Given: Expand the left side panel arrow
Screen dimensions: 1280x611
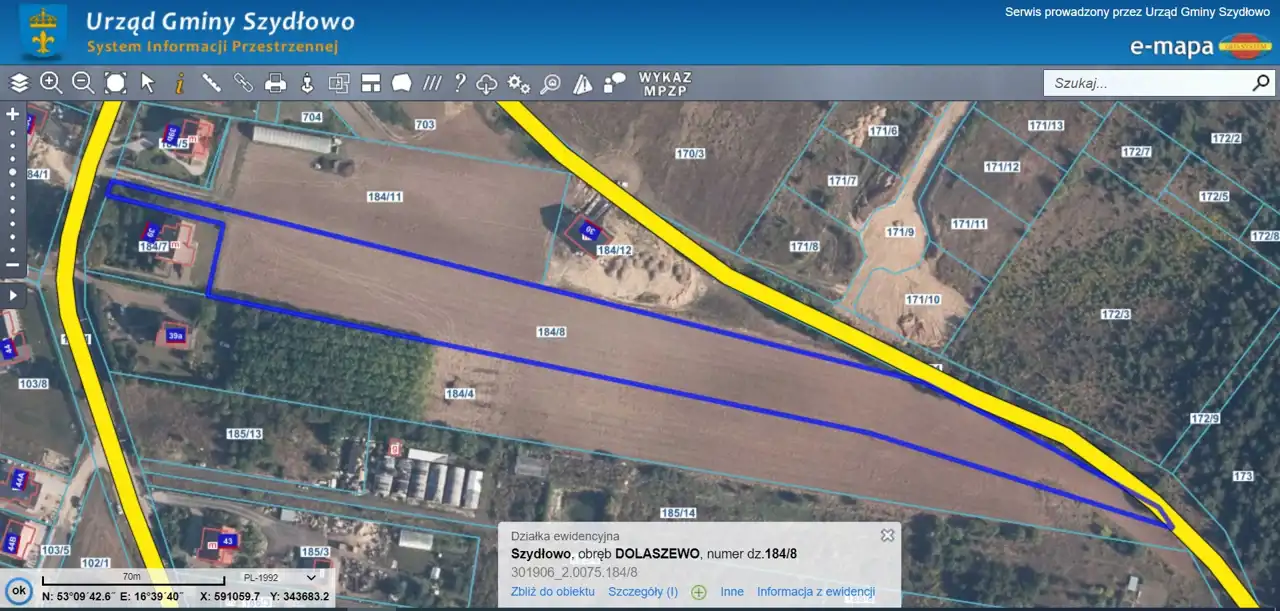Looking at the screenshot, I should [13, 296].
